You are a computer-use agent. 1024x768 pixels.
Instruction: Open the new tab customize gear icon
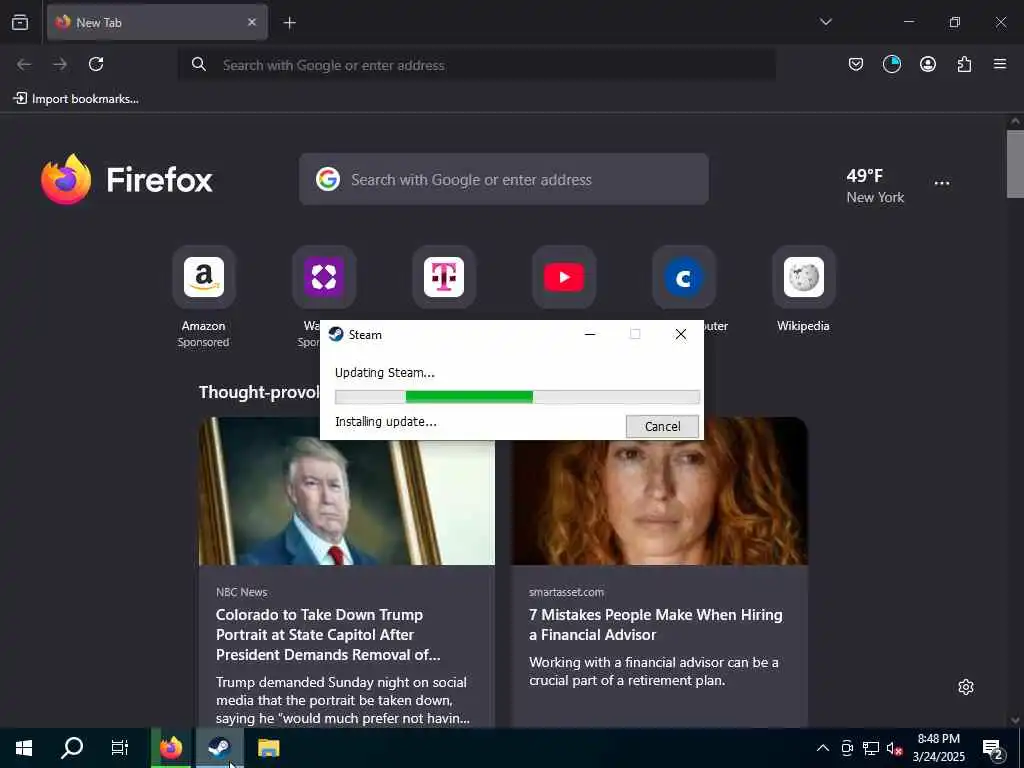coord(966,687)
